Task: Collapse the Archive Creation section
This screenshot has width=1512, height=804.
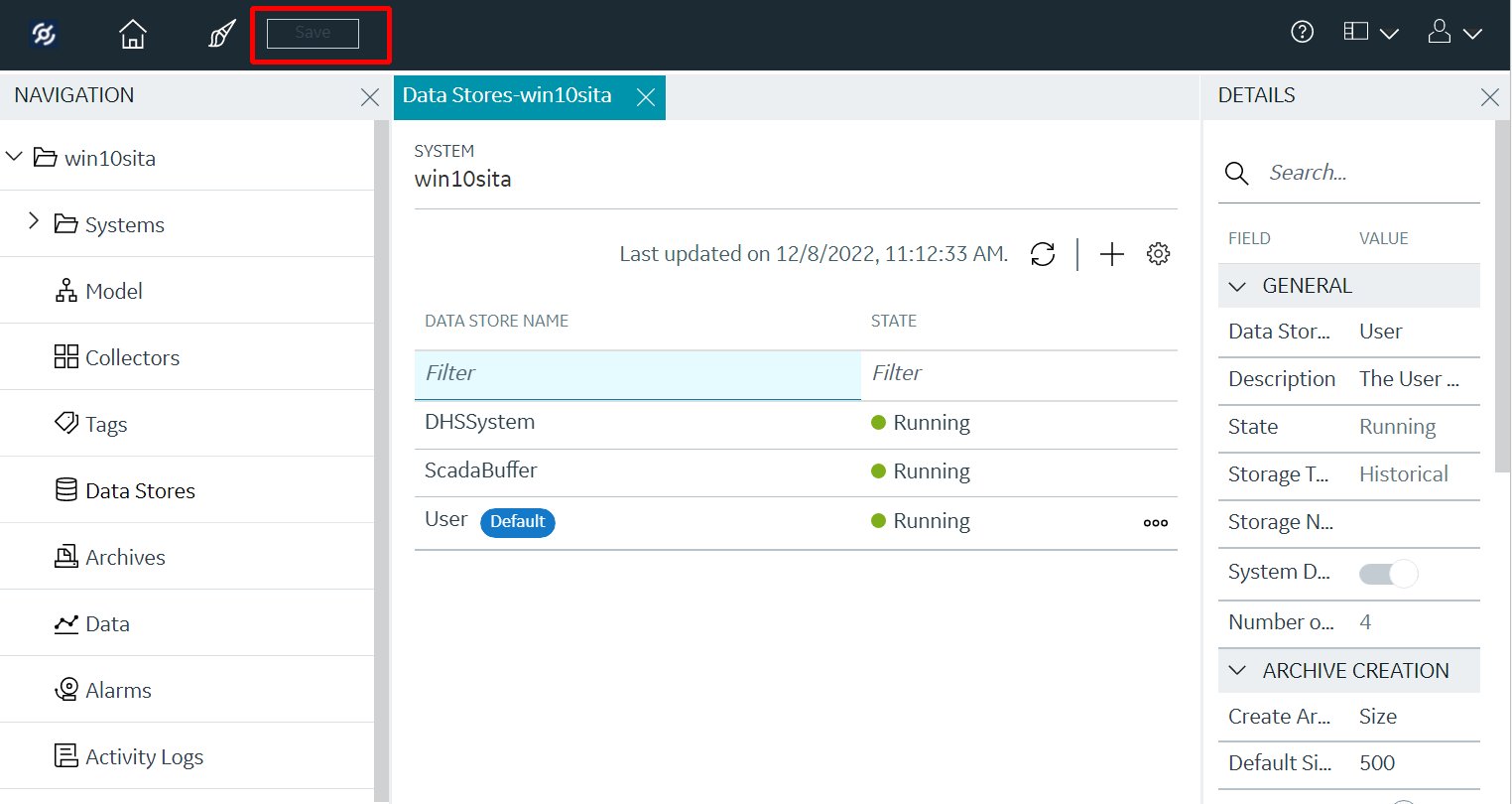Action: click(1237, 671)
